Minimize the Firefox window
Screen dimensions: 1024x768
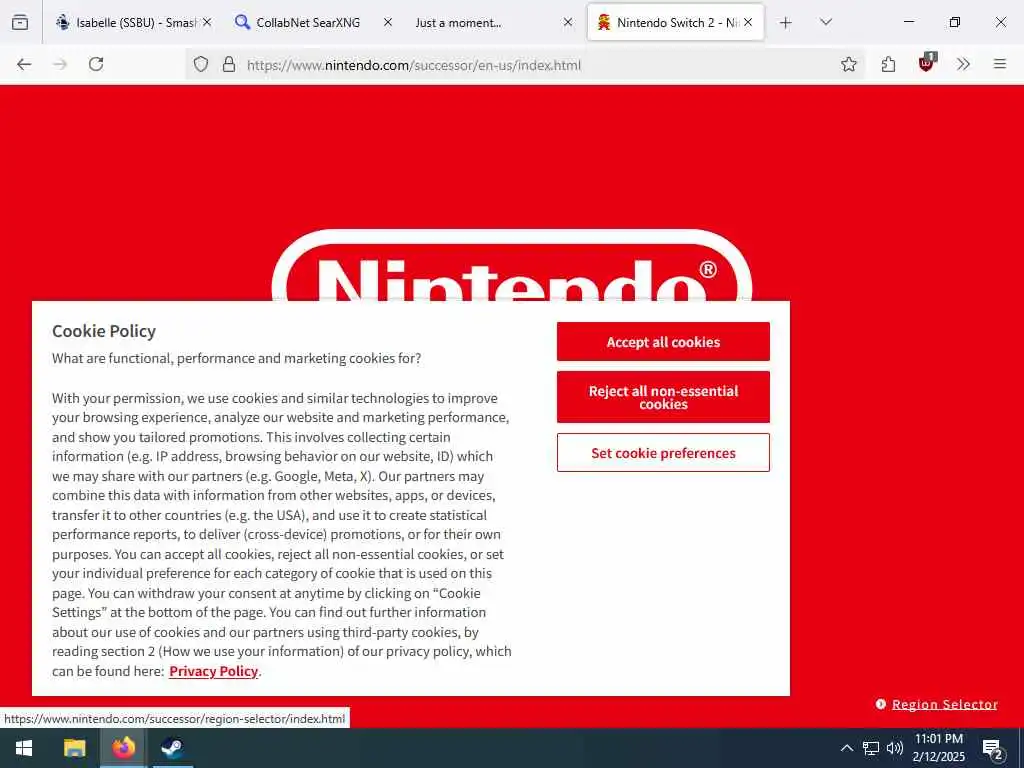click(908, 22)
